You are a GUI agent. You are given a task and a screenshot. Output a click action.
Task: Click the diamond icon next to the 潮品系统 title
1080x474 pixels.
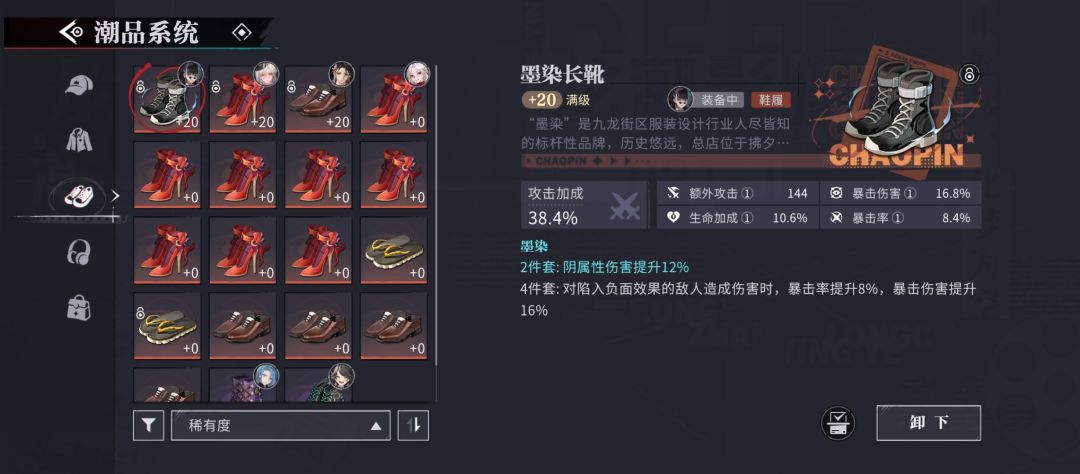(242, 32)
